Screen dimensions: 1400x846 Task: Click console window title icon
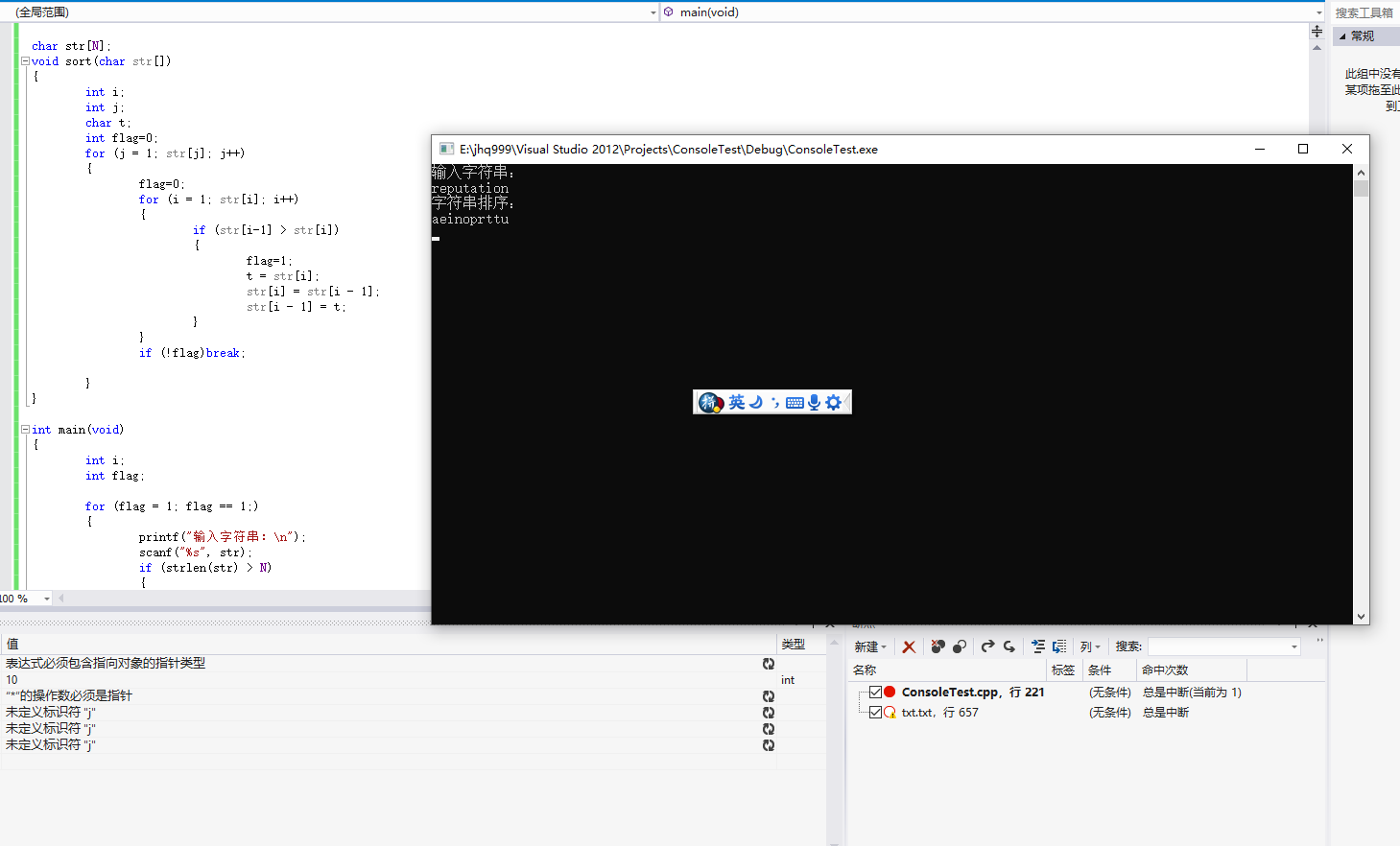click(446, 149)
